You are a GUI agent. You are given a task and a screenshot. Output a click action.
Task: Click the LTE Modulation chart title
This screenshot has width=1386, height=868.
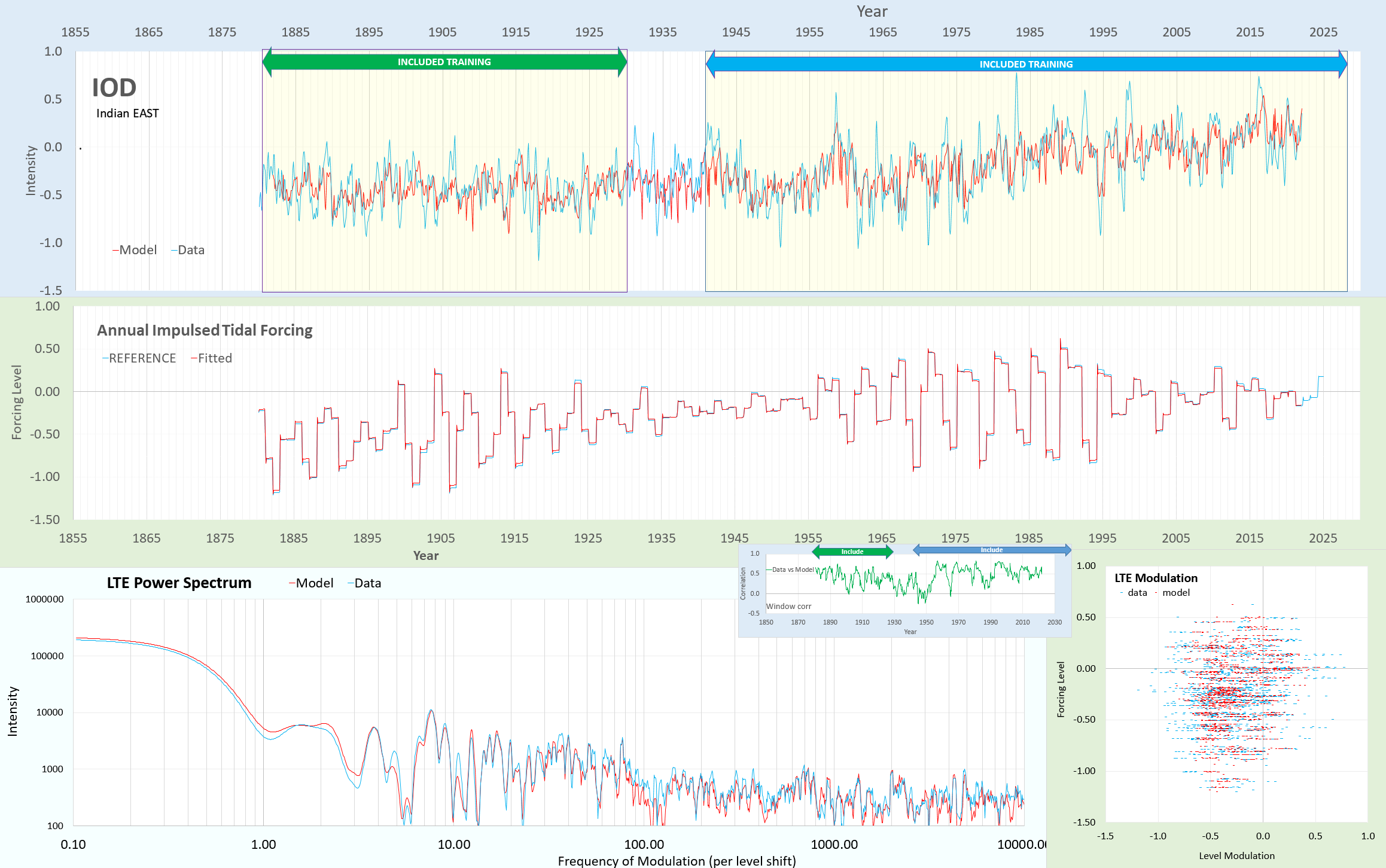pos(1156,578)
